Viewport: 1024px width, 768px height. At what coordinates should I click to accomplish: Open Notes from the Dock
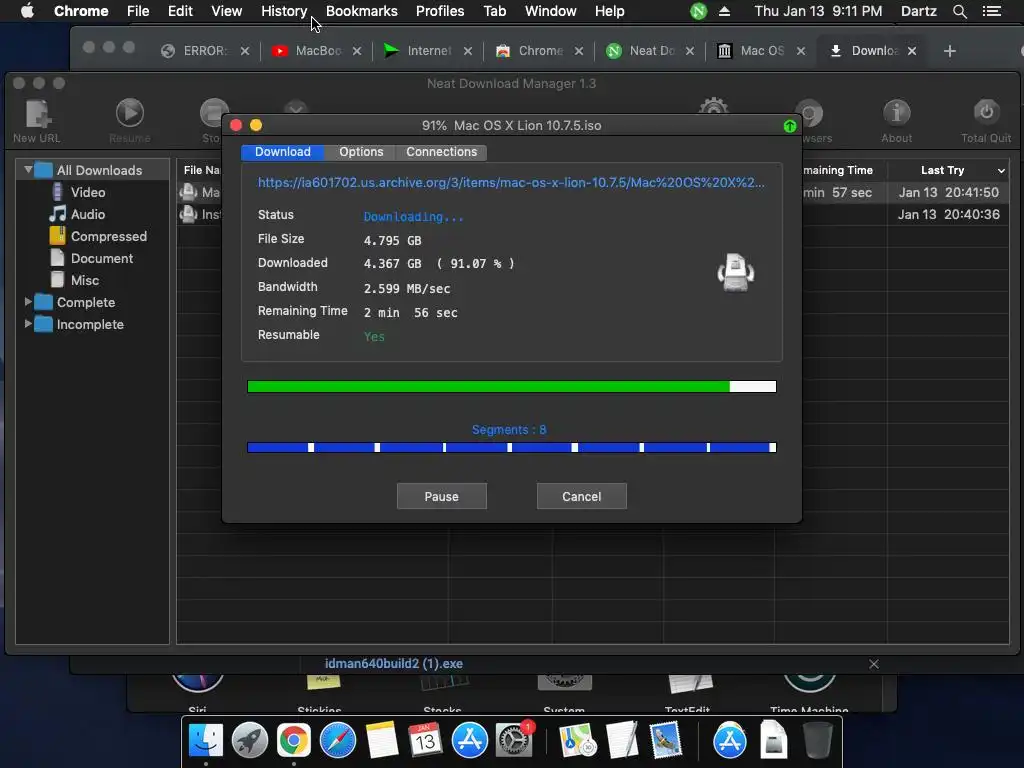click(x=381, y=740)
